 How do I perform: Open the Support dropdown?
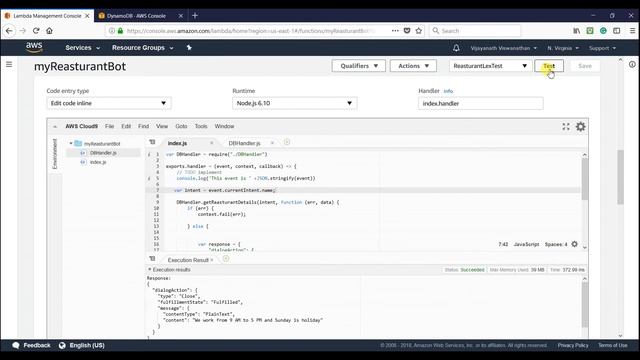tap(602, 48)
